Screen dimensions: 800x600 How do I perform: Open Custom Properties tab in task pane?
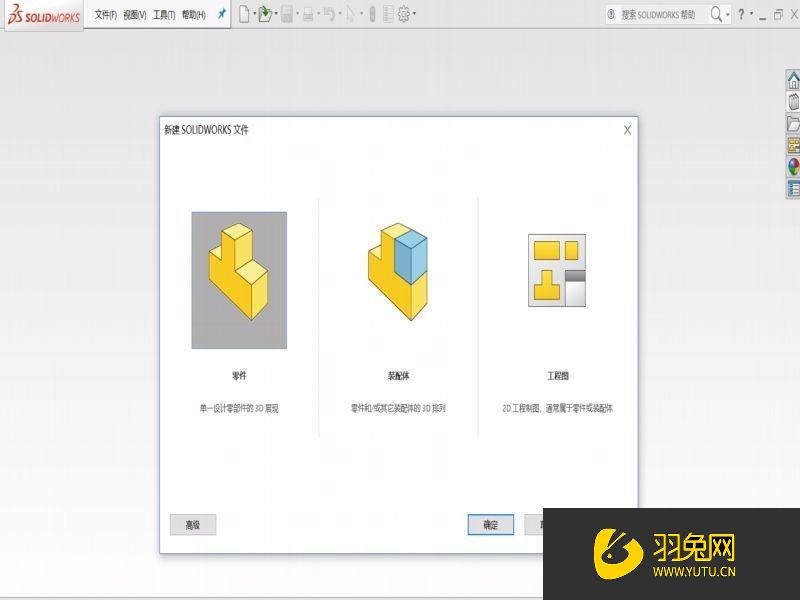click(x=793, y=188)
